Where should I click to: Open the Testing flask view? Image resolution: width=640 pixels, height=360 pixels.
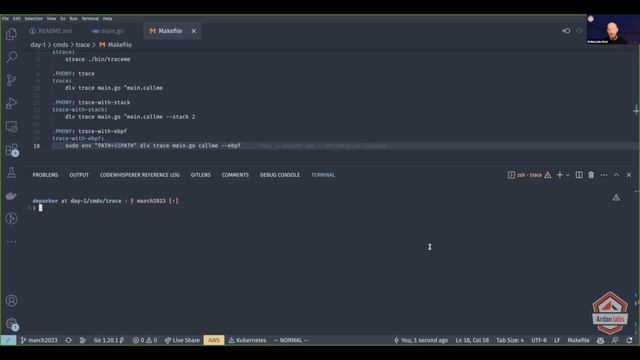pos(11,173)
